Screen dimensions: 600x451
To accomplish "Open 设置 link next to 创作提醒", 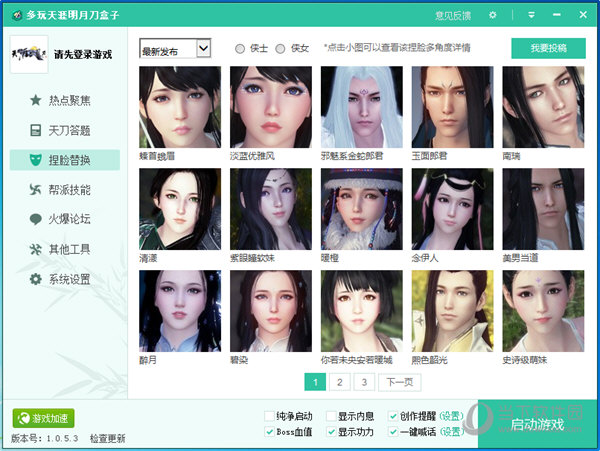I will [x=451, y=416].
